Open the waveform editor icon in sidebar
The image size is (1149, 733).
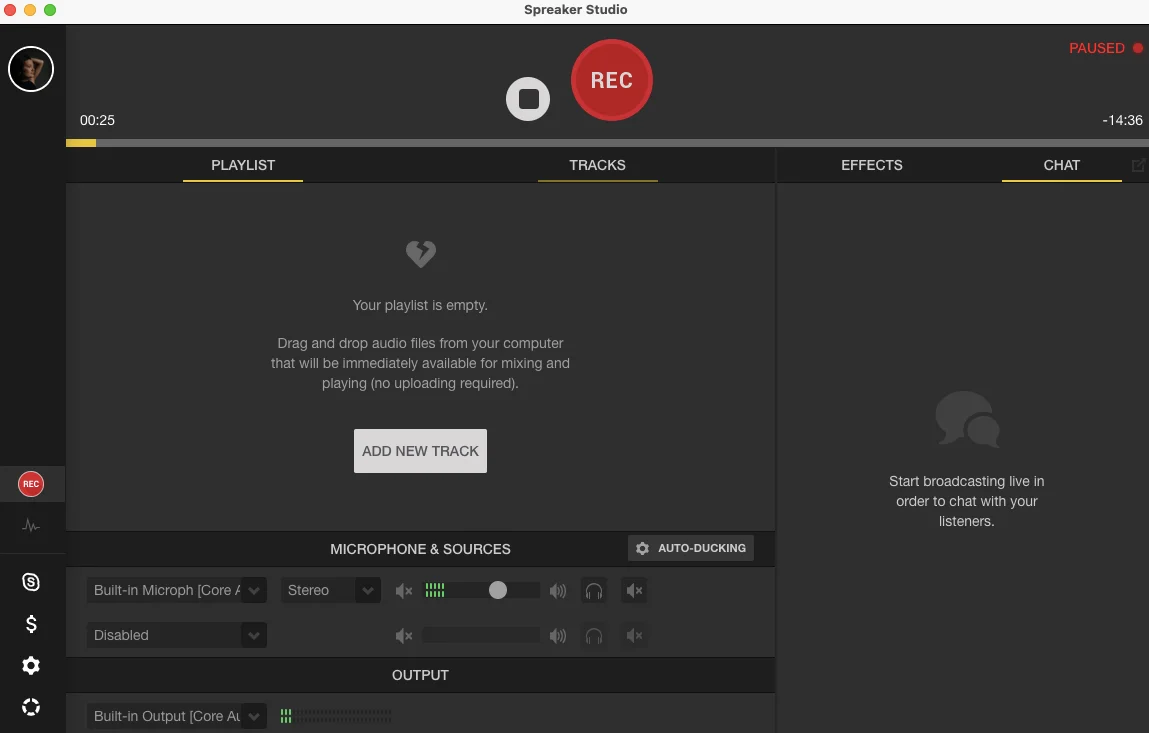coord(31,526)
